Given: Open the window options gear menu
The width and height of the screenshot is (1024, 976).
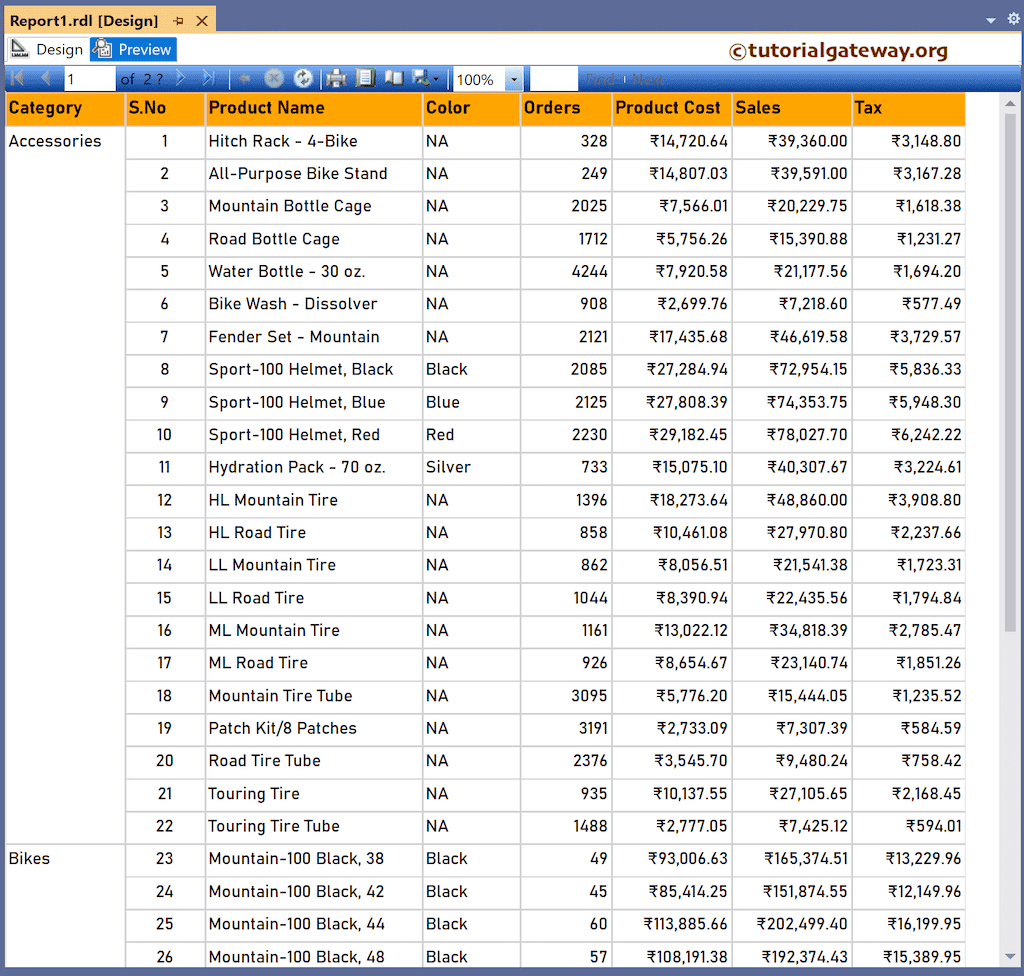Looking at the screenshot, I should click(1014, 18).
